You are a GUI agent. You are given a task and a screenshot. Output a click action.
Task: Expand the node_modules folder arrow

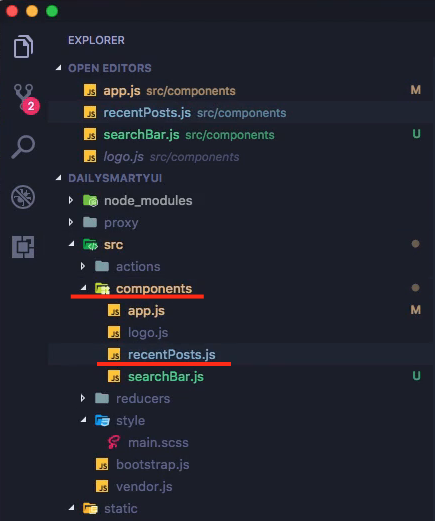pos(71,200)
